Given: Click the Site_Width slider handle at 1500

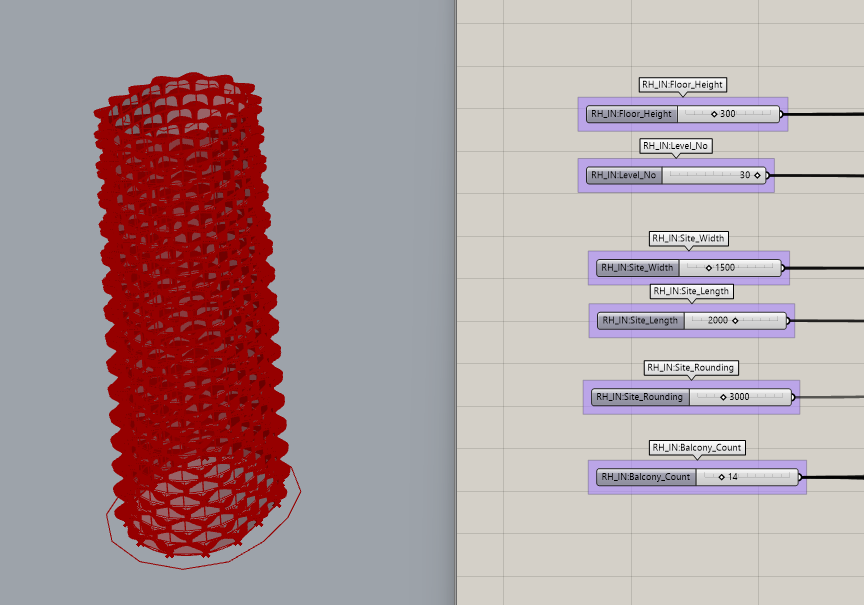Looking at the screenshot, I should (709, 268).
